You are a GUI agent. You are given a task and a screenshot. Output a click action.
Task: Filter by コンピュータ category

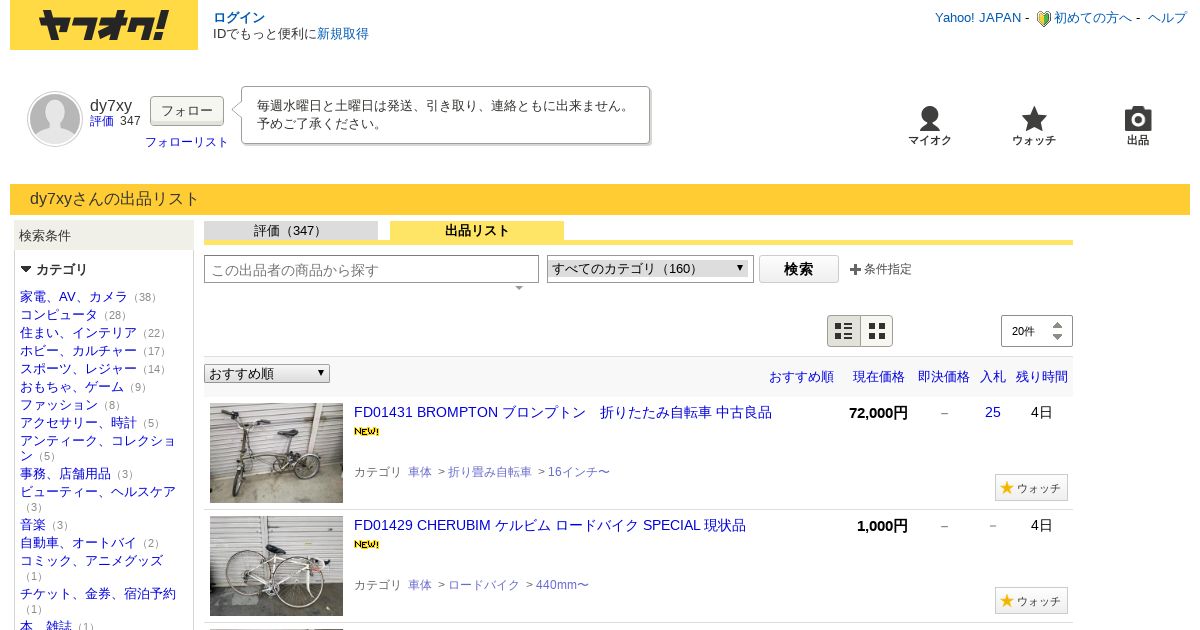point(59,315)
